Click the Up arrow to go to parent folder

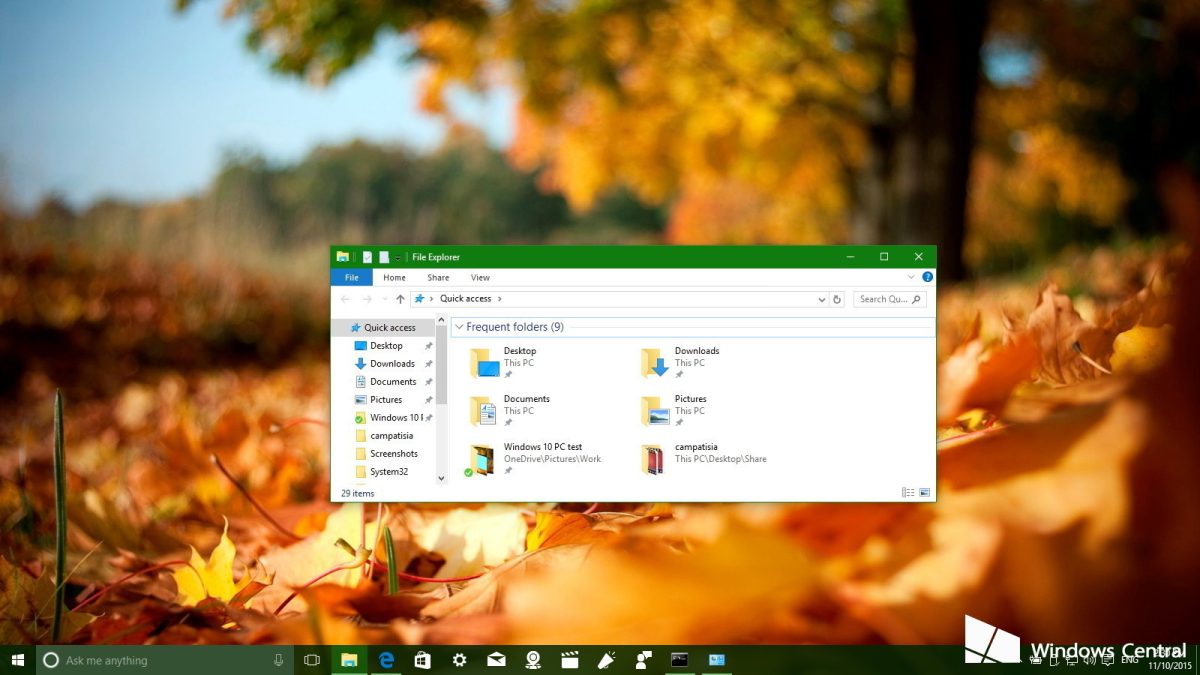click(x=398, y=298)
